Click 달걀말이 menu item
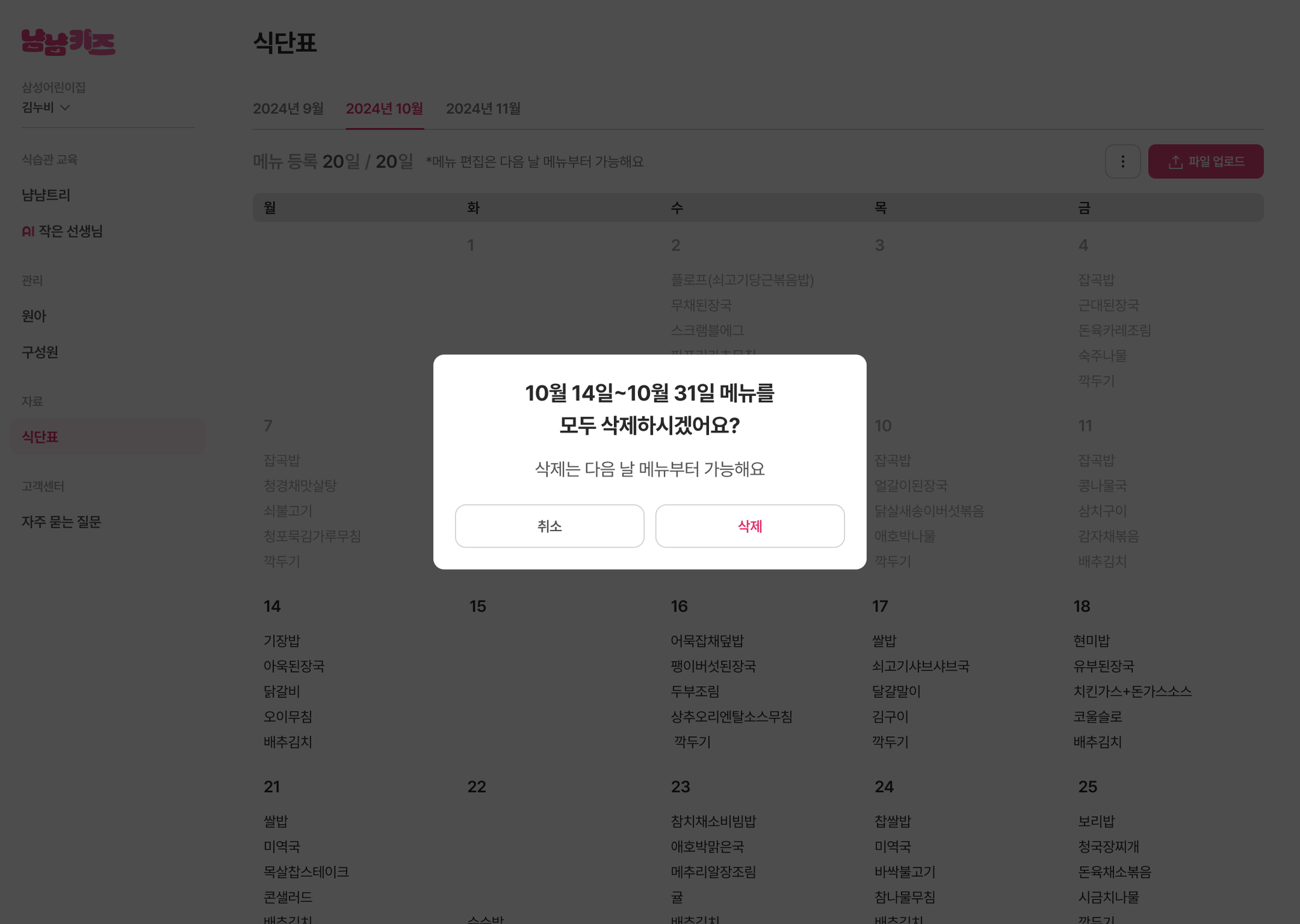Image resolution: width=1300 pixels, height=924 pixels. tap(896, 691)
